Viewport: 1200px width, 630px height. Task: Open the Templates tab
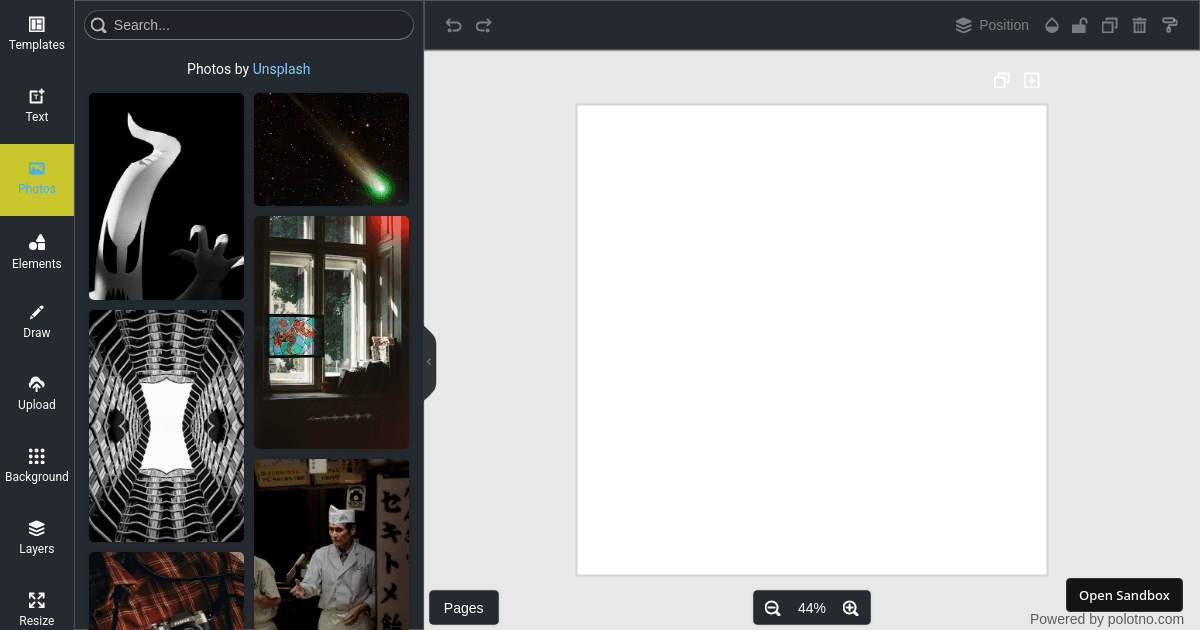[37, 34]
